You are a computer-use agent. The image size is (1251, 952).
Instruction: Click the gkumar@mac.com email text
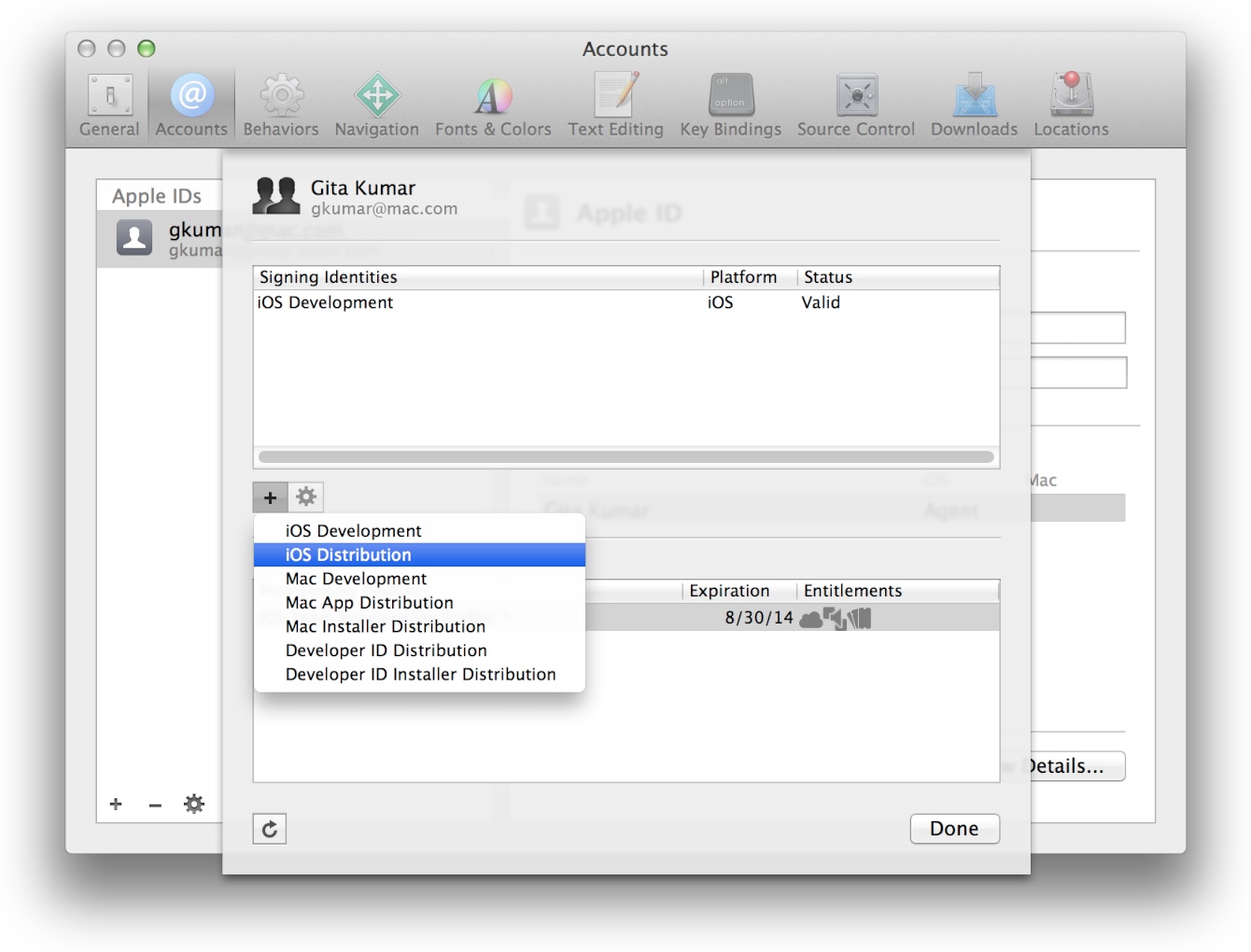[385, 209]
